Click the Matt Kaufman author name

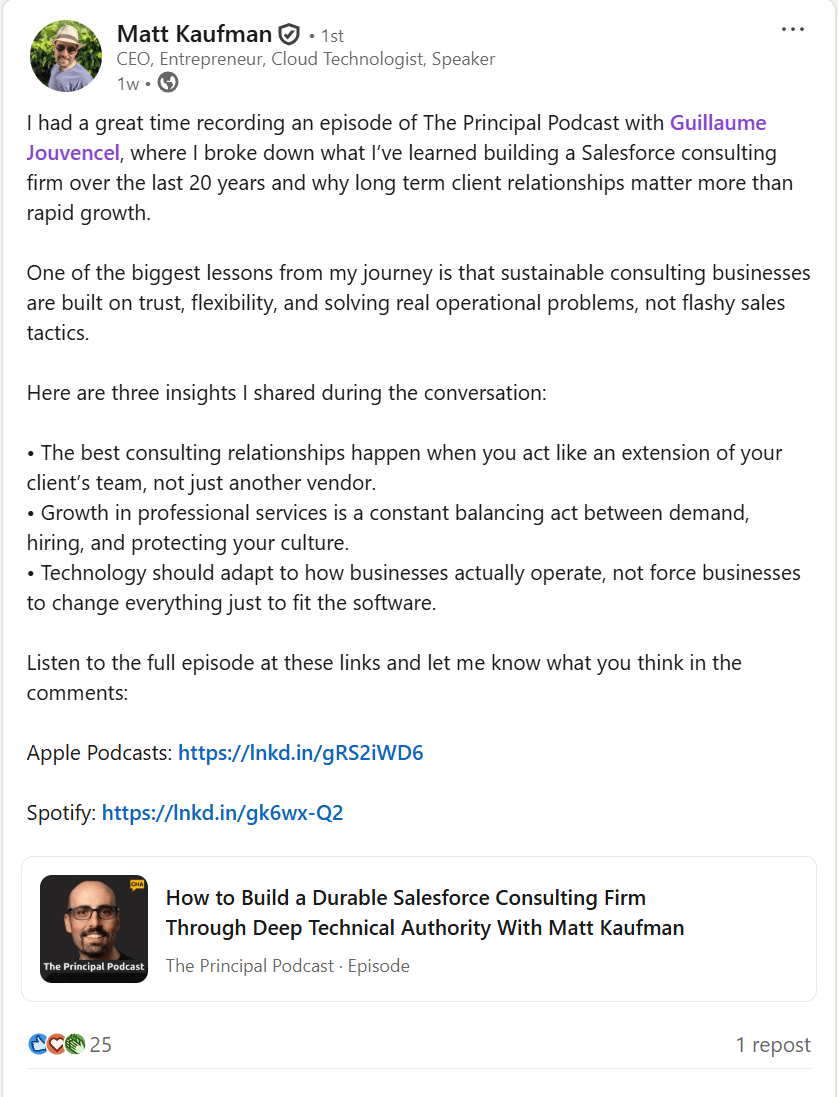tap(194, 34)
